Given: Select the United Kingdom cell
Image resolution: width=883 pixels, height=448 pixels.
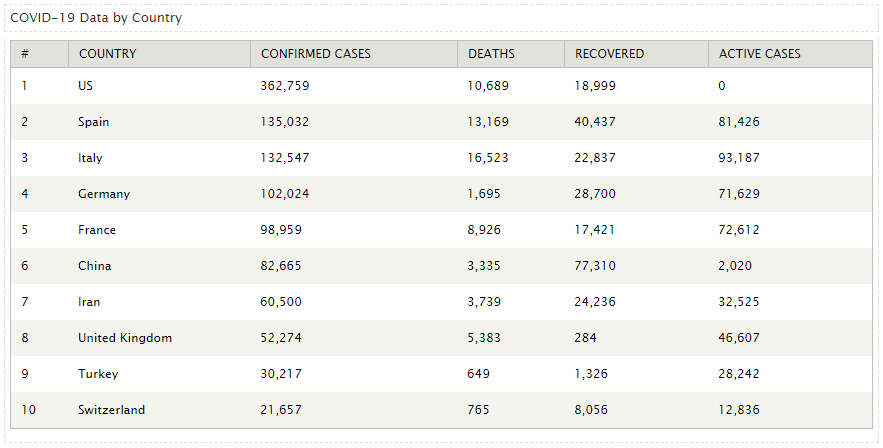Looking at the screenshot, I should pyautogui.click(x=125, y=338).
